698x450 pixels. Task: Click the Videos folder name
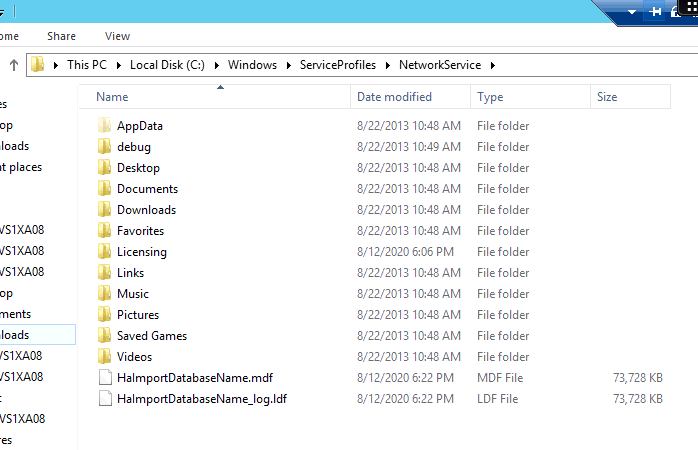coord(134,357)
